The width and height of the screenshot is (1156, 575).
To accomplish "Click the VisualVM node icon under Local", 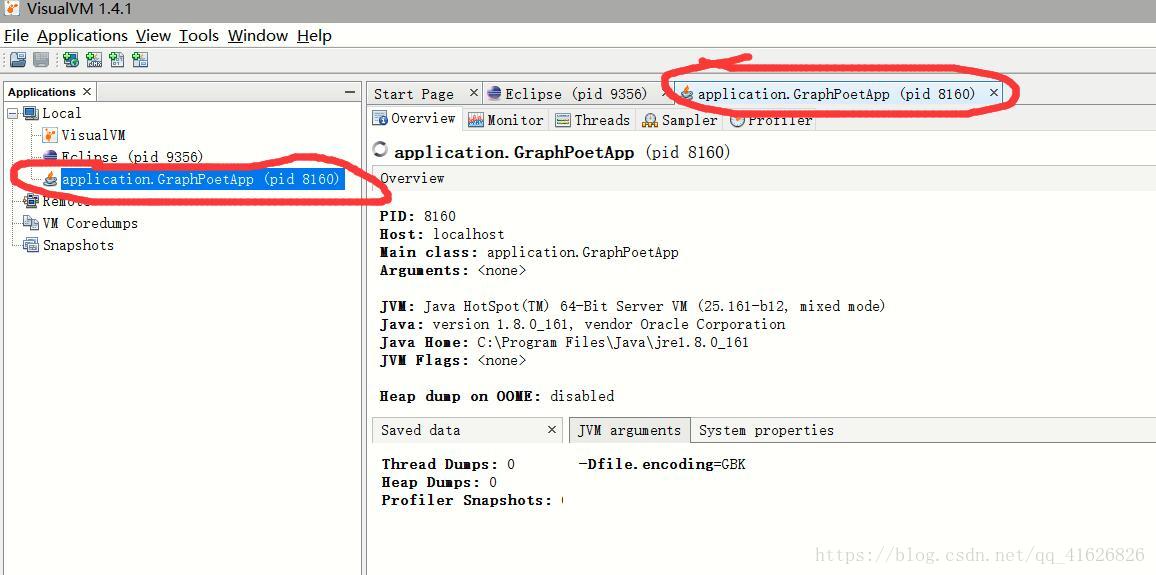I will pos(50,135).
